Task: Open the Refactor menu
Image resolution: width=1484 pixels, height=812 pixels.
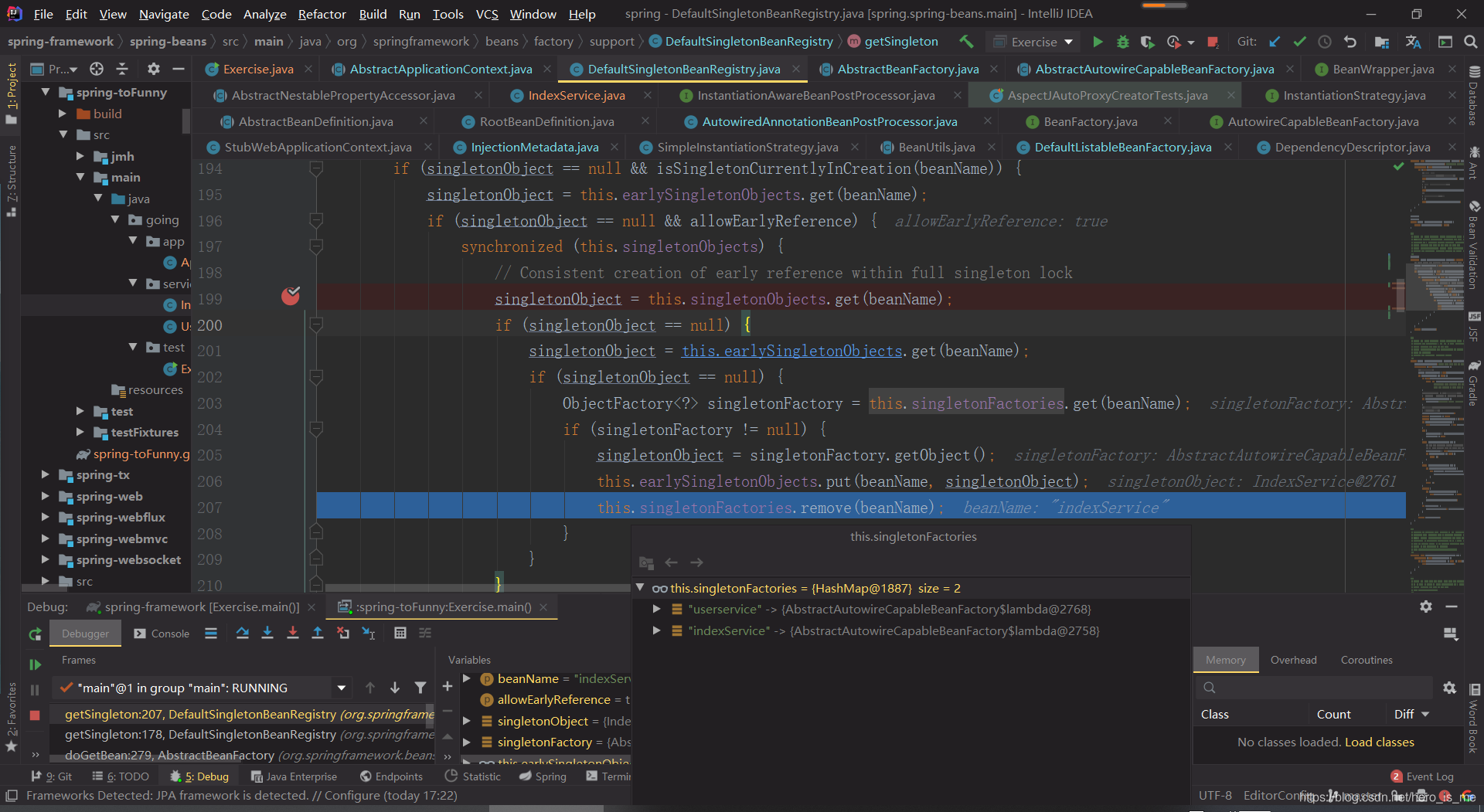Action: pyautogui.click(x=322, y=14)
